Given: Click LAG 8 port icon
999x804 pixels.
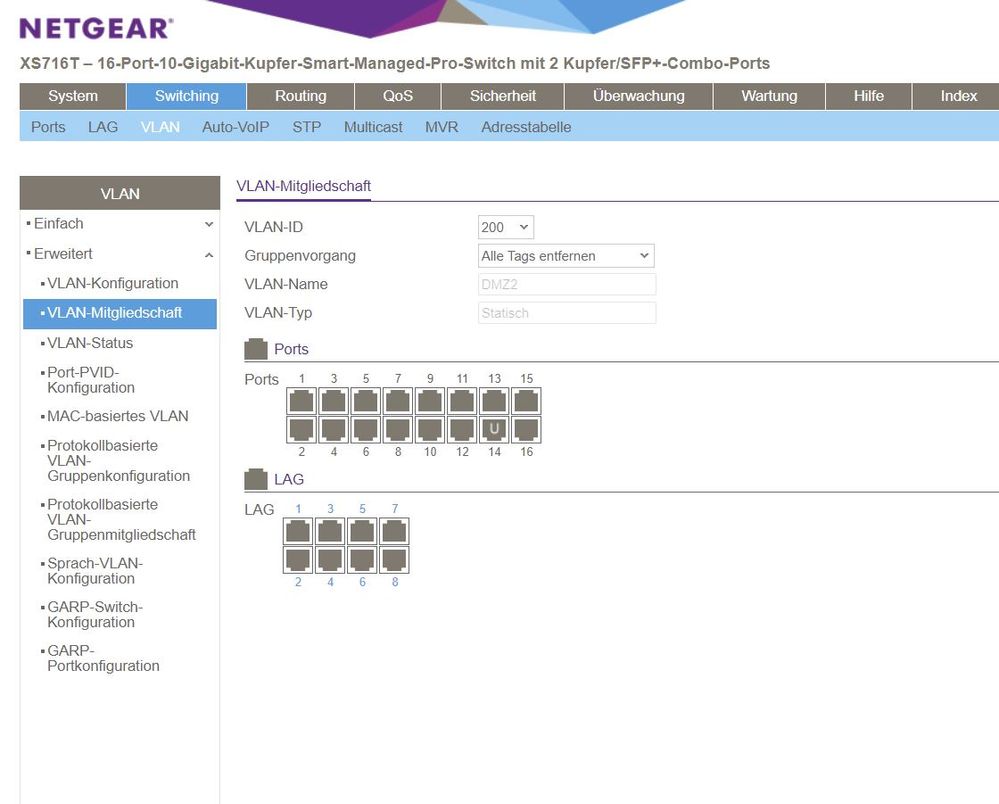Looking at the screenshot, I should [x=394, y=559].
